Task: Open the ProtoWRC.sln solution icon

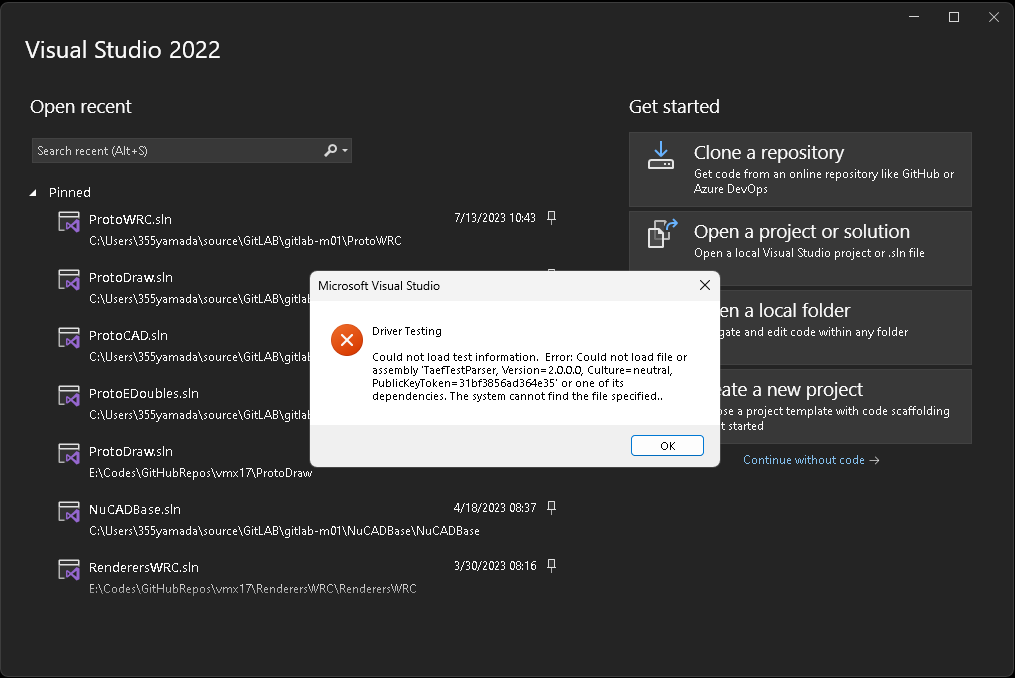Action: pos(69,221)
